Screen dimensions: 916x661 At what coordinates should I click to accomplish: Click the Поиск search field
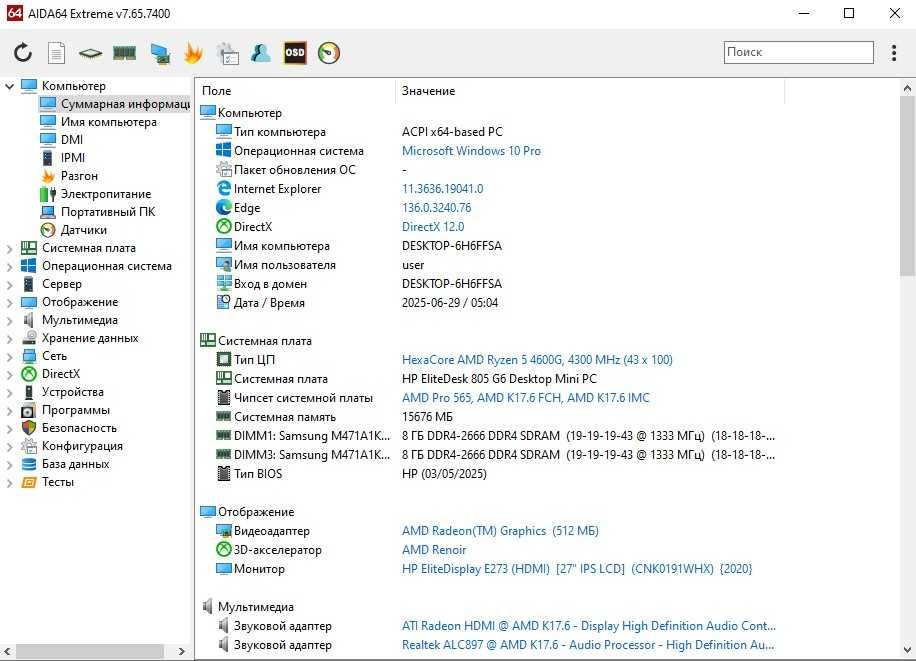coord(799,52)
